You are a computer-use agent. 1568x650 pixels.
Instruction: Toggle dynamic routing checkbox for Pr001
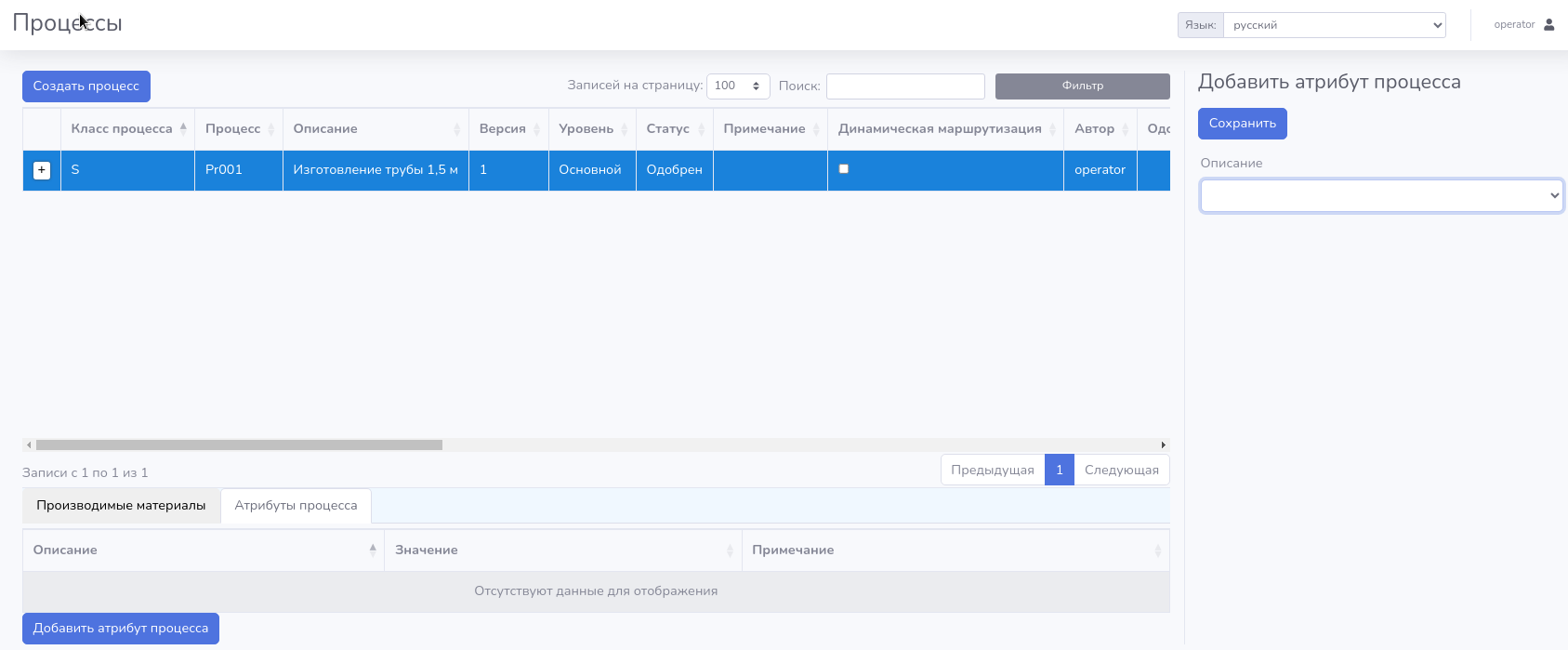tap(844, 169)
